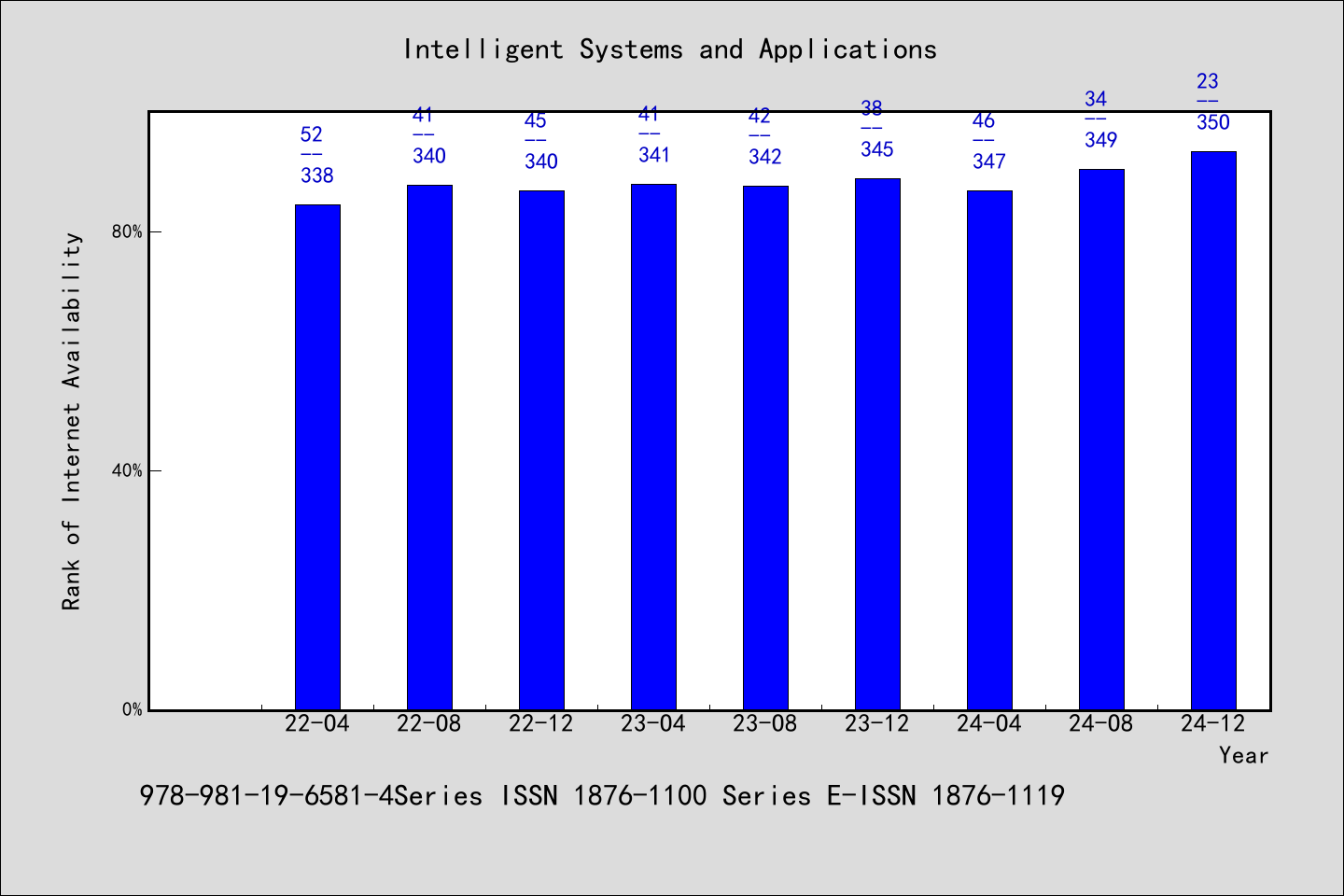Click the x-axis label '23-04'

[x=653, y=723]
